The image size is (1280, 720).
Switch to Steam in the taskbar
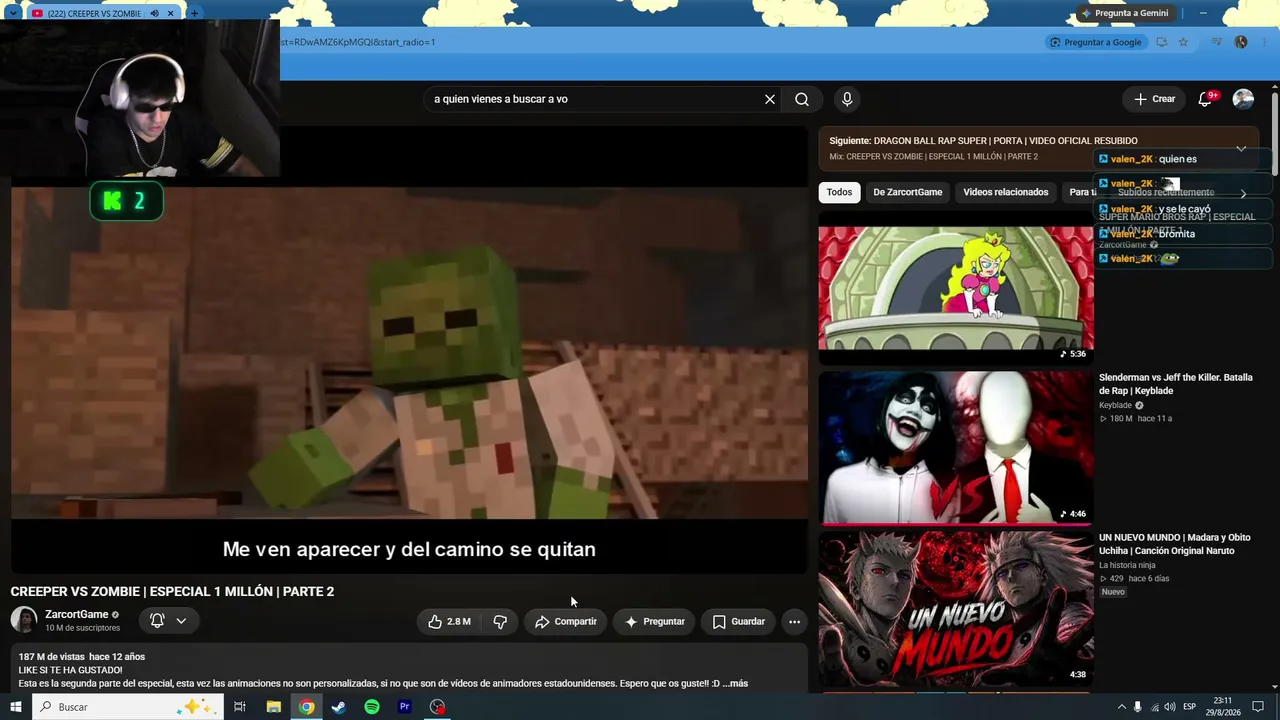pos(339,707)
